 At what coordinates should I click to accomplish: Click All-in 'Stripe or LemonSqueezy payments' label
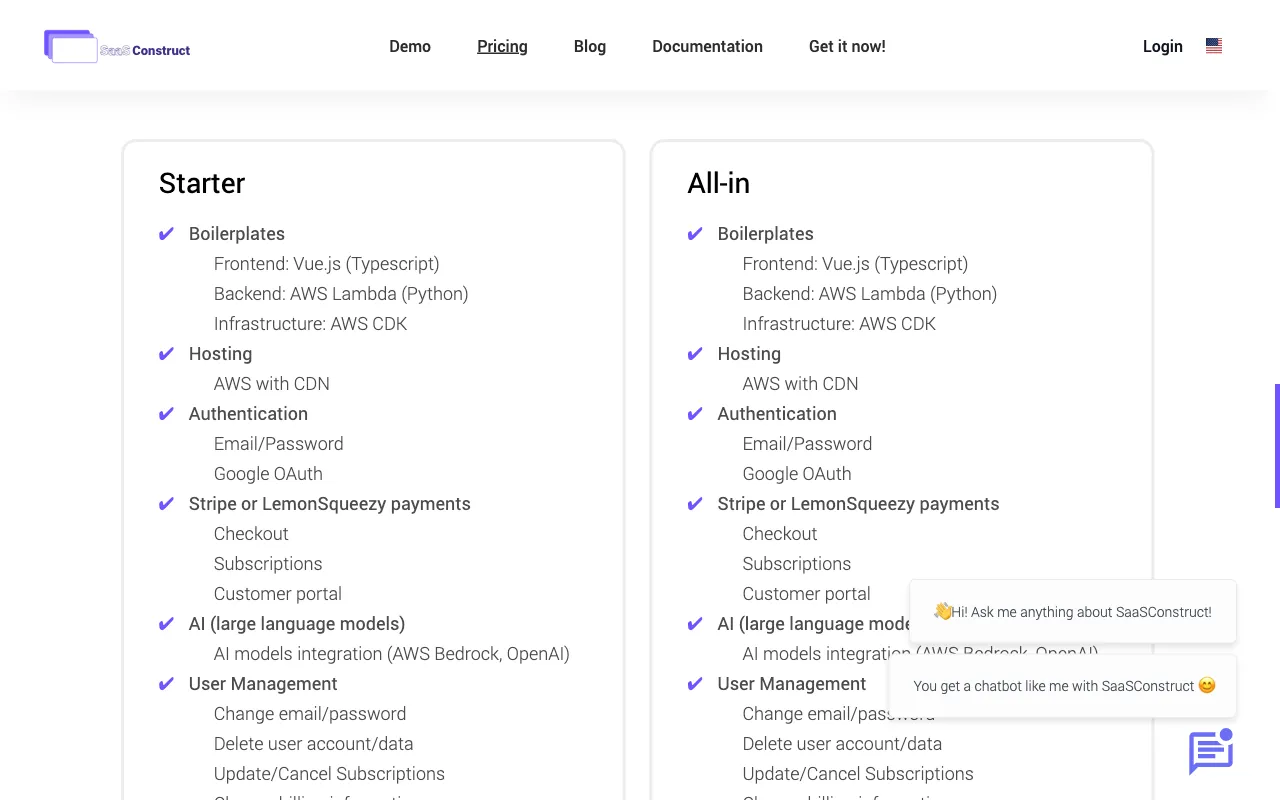[x=858, y=504]
